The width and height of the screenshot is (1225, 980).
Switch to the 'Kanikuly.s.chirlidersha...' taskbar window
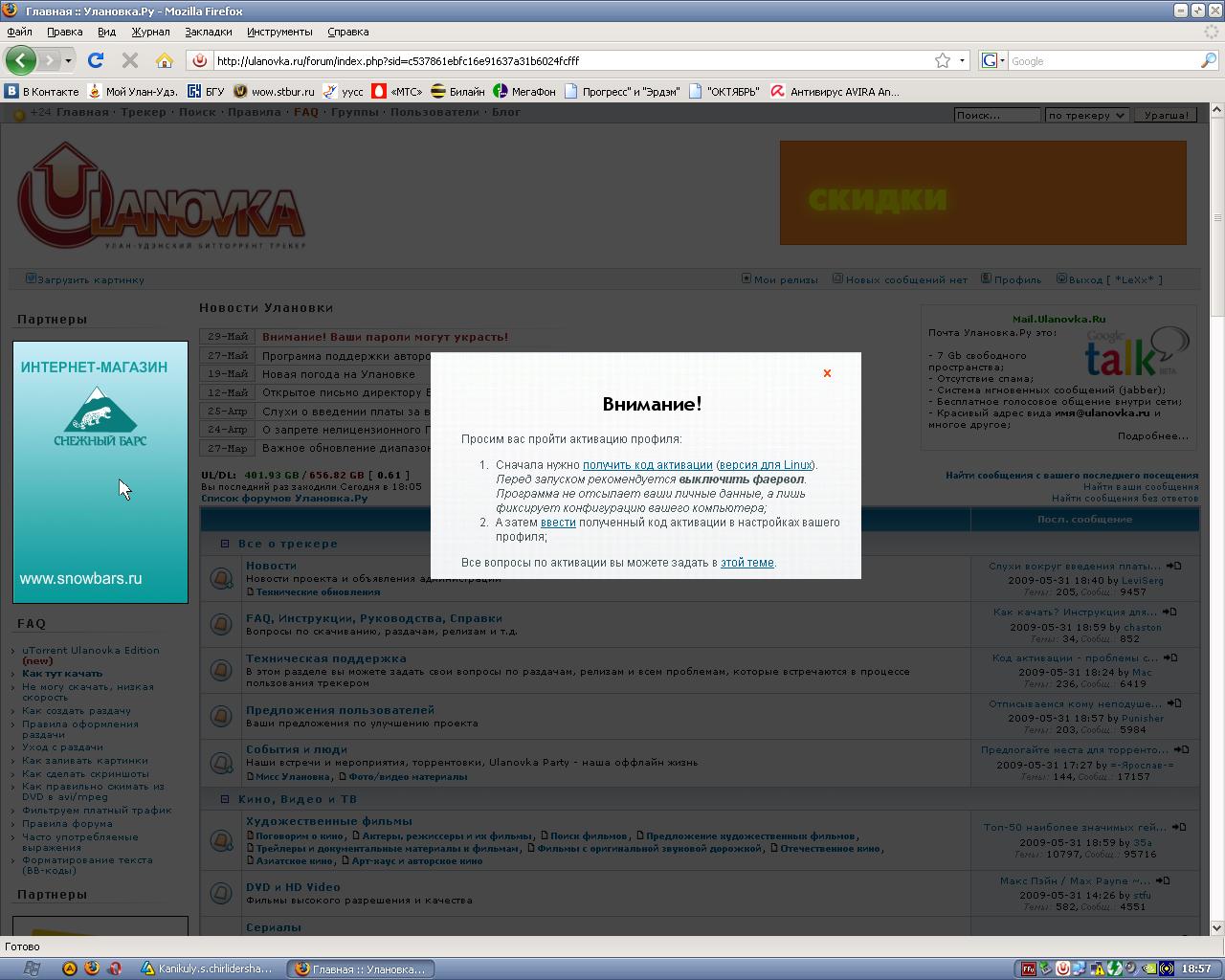point(208,969)
